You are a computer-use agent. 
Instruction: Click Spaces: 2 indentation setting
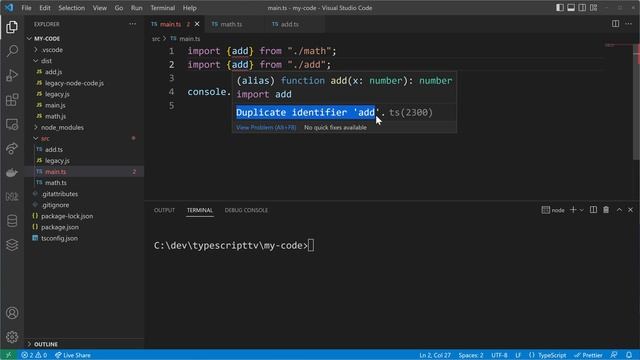click(471, 355)
